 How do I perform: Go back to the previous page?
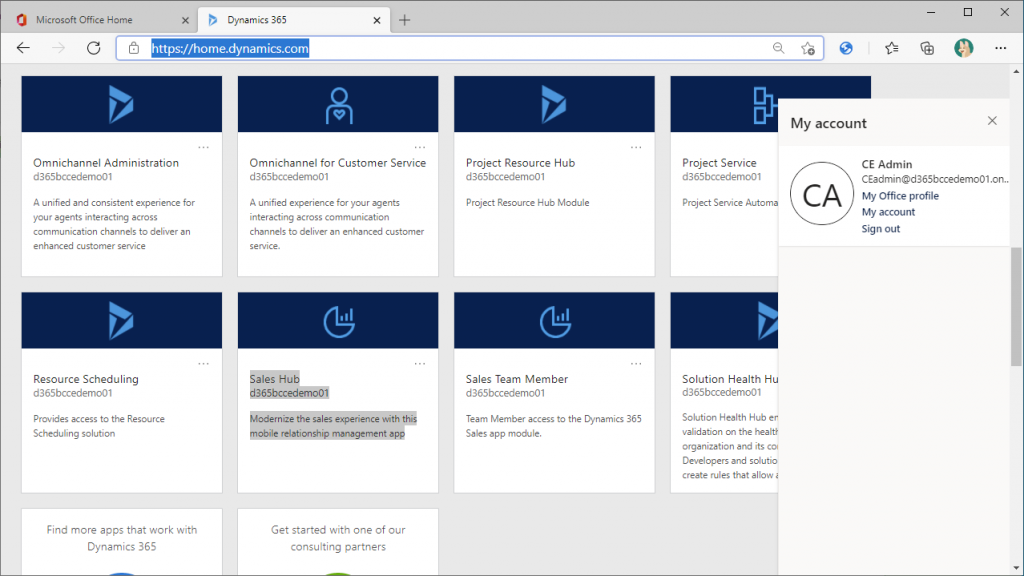pos(24,48)
